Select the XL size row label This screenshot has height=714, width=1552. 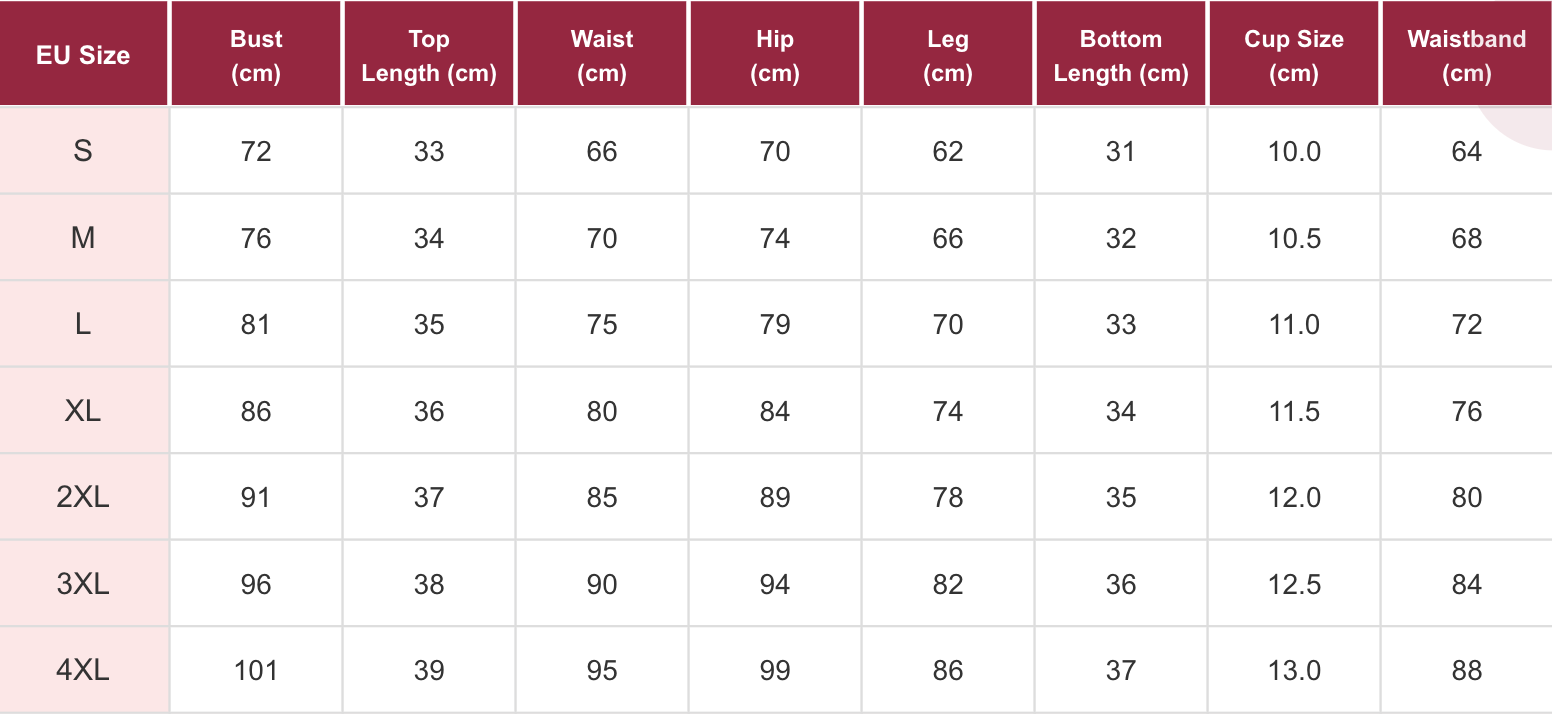pyautogui.click(x=83, y=411)
